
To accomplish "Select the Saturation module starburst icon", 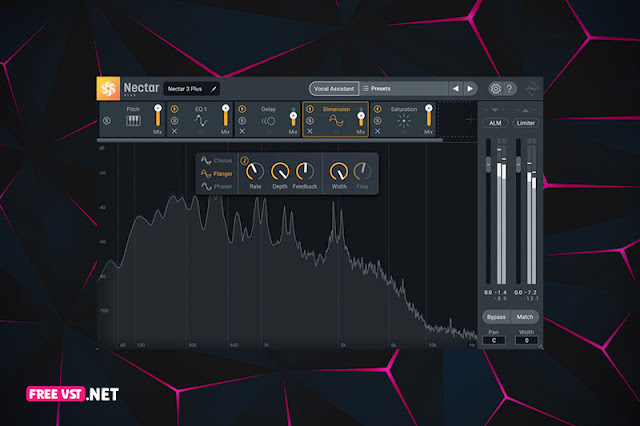I will tap(404, 121).
